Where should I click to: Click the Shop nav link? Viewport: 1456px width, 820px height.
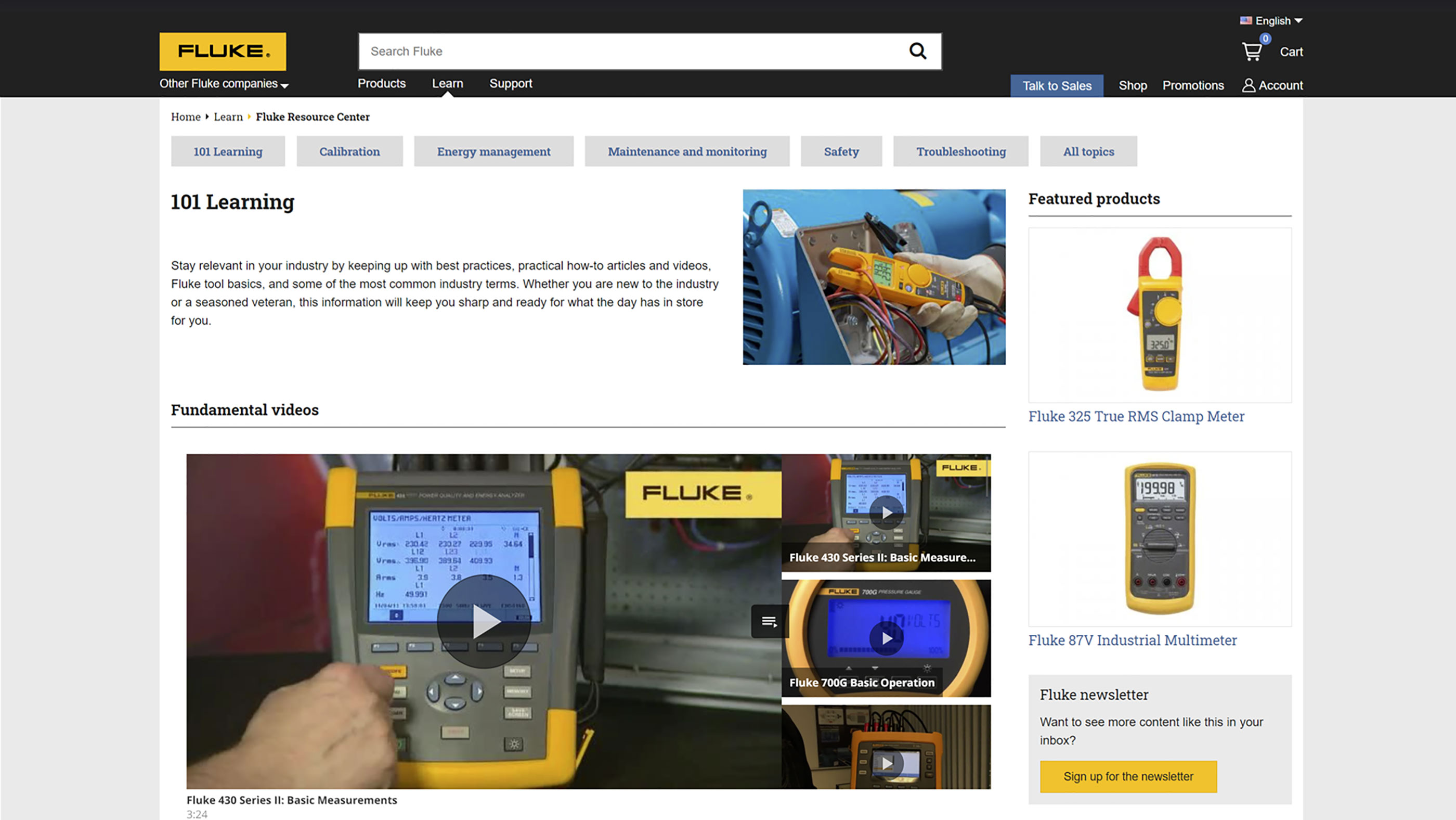[1133, 85]
